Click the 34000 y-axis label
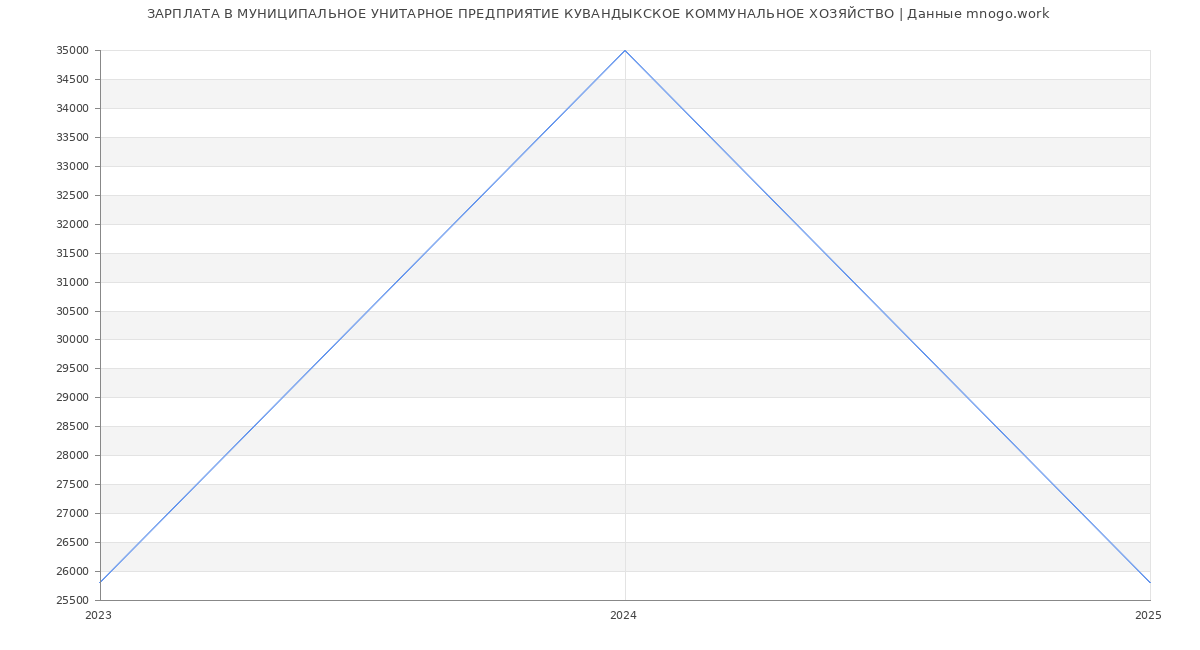 point(73,109)
